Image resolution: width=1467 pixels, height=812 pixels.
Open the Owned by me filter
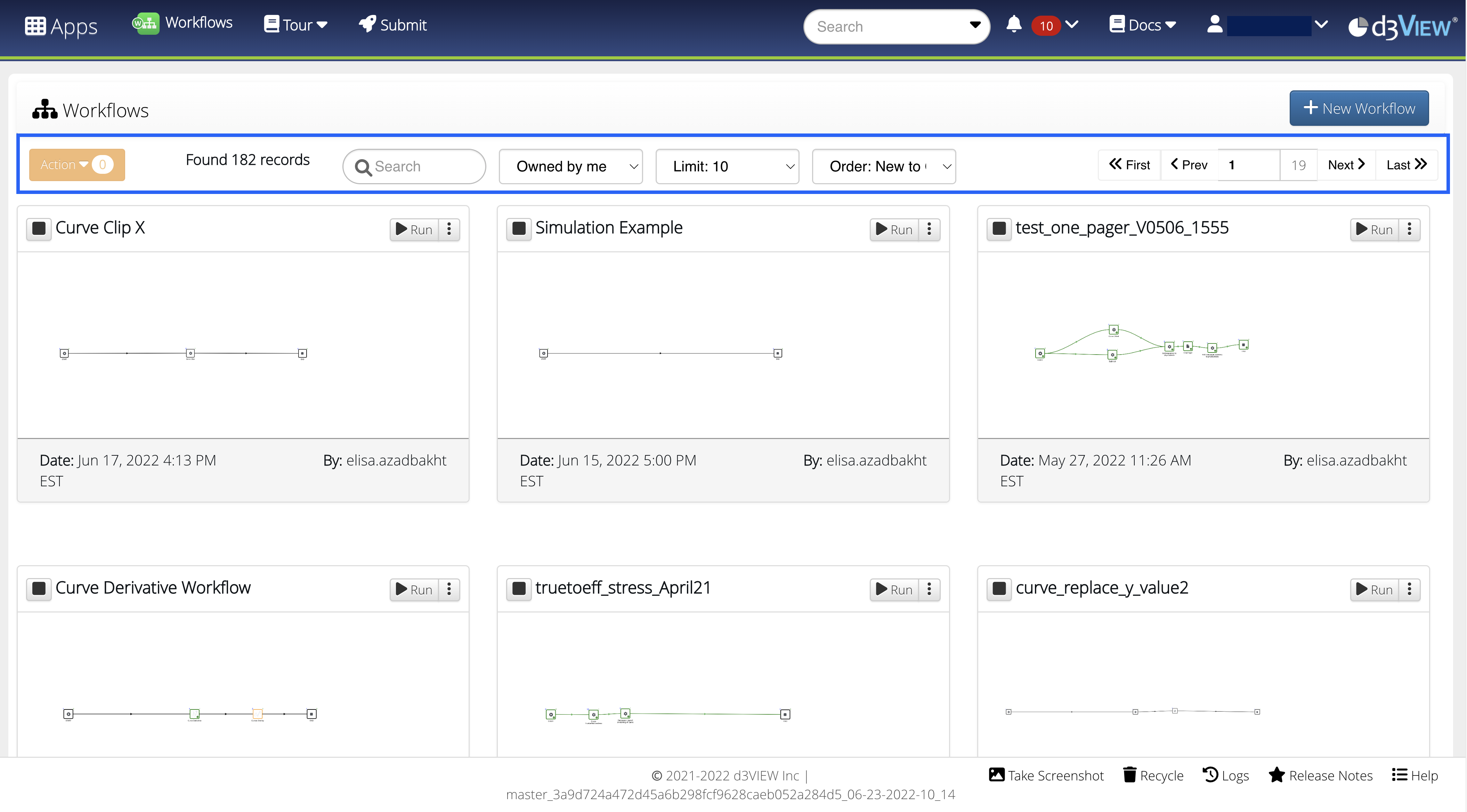(x=570, y=166)
